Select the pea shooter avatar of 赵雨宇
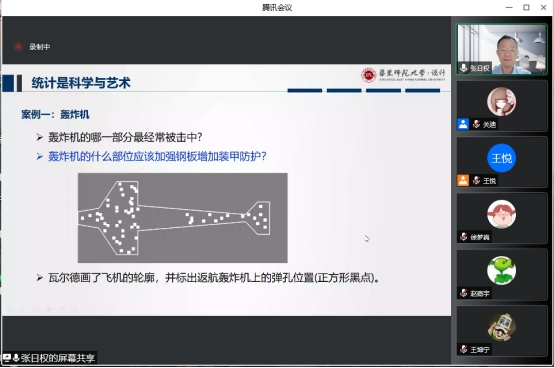 click(x=501, y=271)
